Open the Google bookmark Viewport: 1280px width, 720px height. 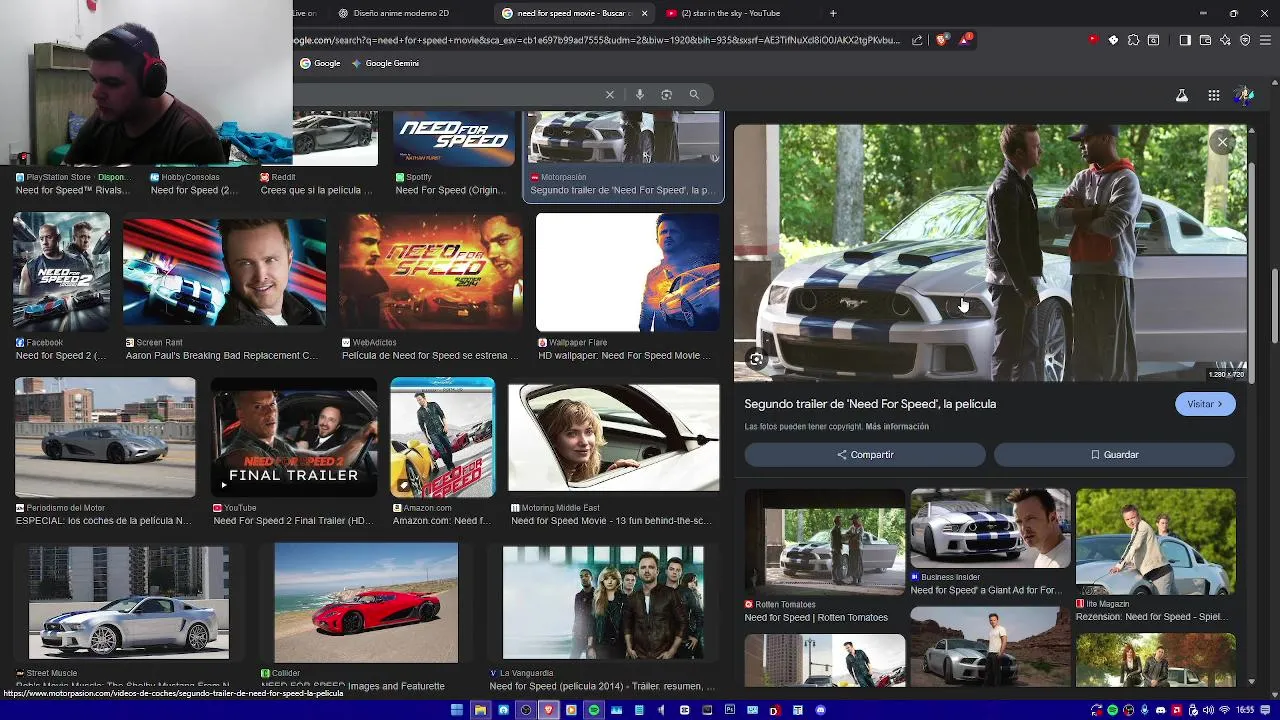click(x=321, y=63)
